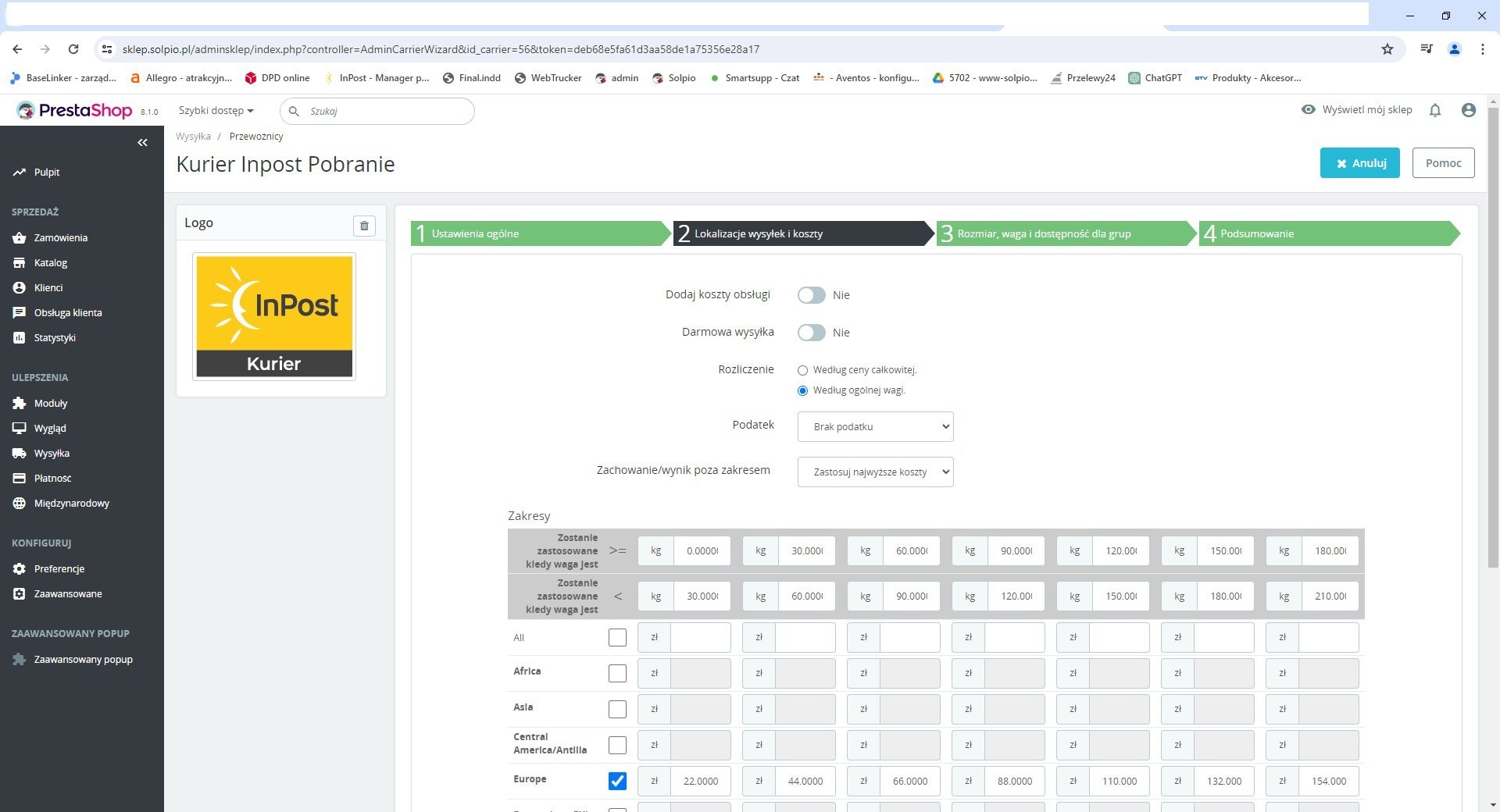Click the PrestaShop logo
The width and height of the screenshot is (1500, 812).
75,111
